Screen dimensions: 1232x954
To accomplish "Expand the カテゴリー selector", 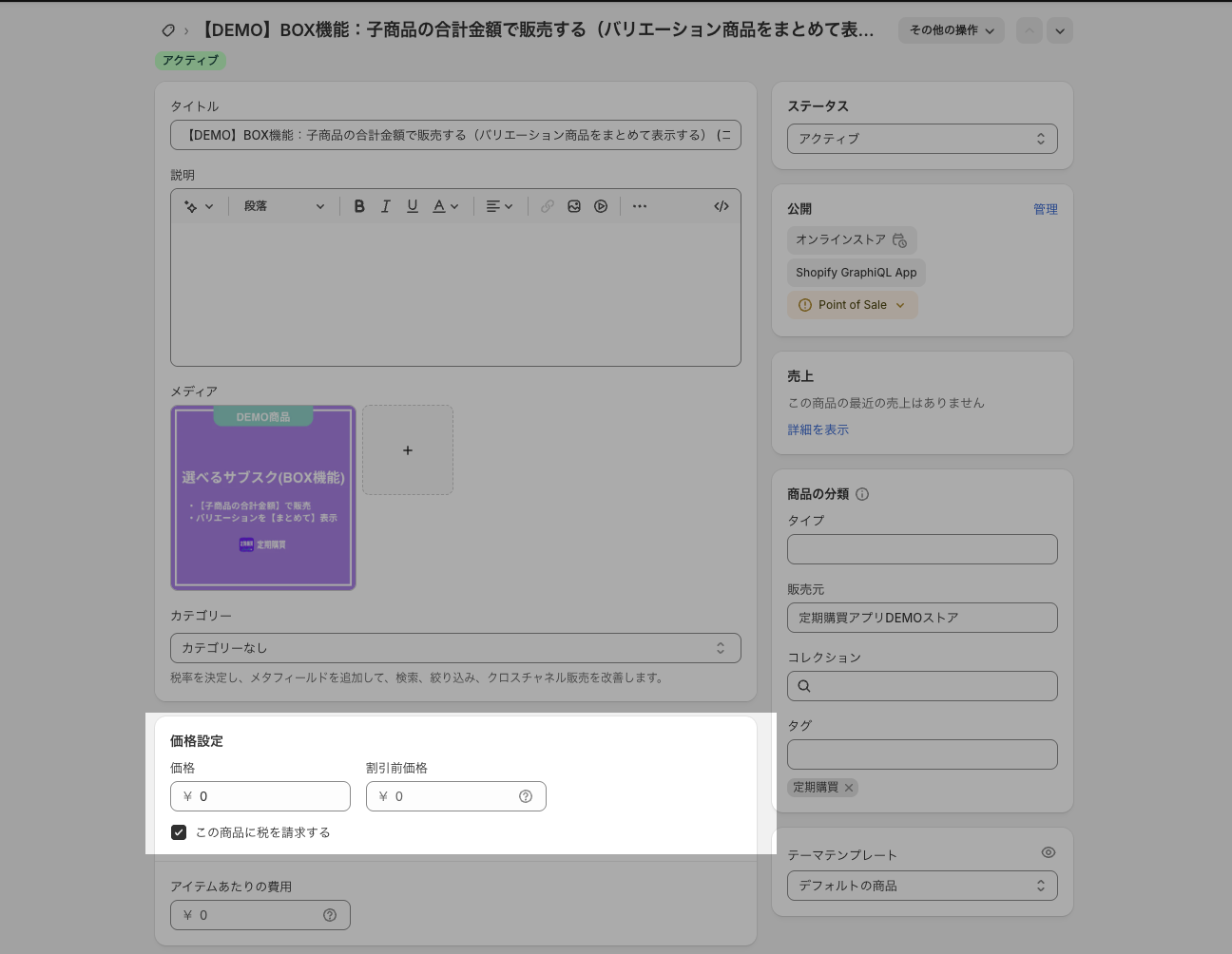I will [455, 648].
